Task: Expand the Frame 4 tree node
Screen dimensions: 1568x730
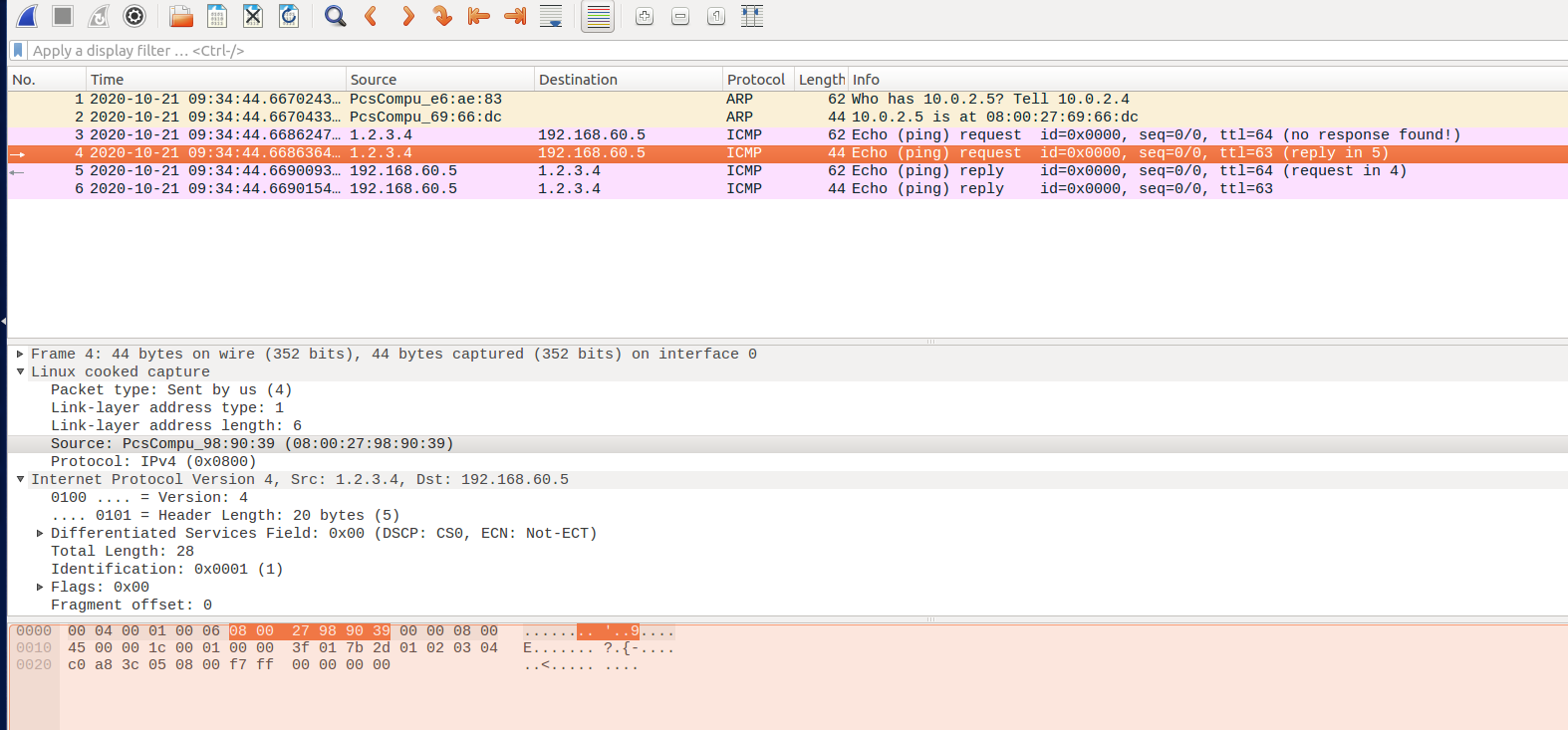Action: [x=20, y=354]
